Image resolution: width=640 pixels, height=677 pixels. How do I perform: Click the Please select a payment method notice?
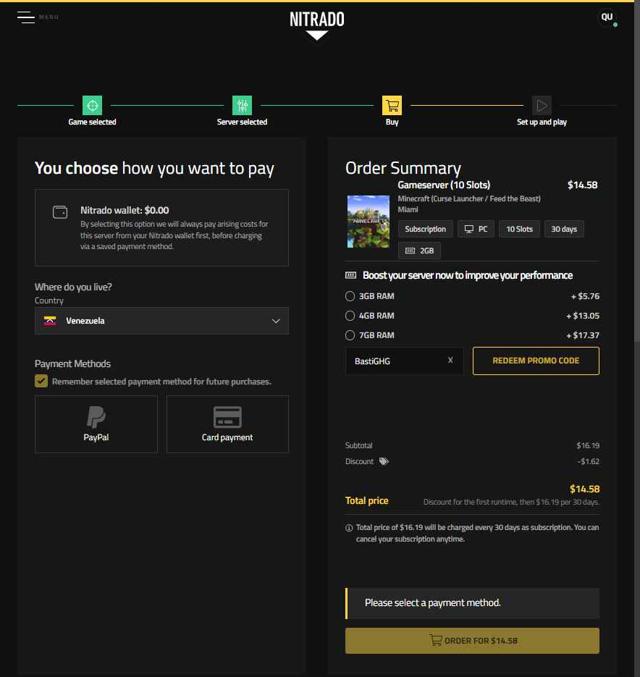(472, 603)
